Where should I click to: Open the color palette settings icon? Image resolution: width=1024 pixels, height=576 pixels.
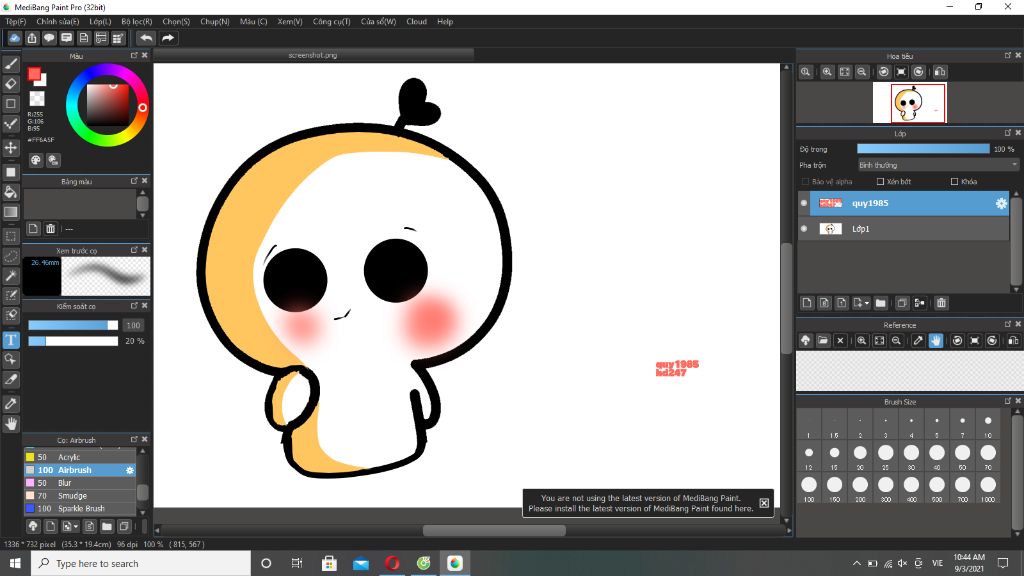coord(36,160)
